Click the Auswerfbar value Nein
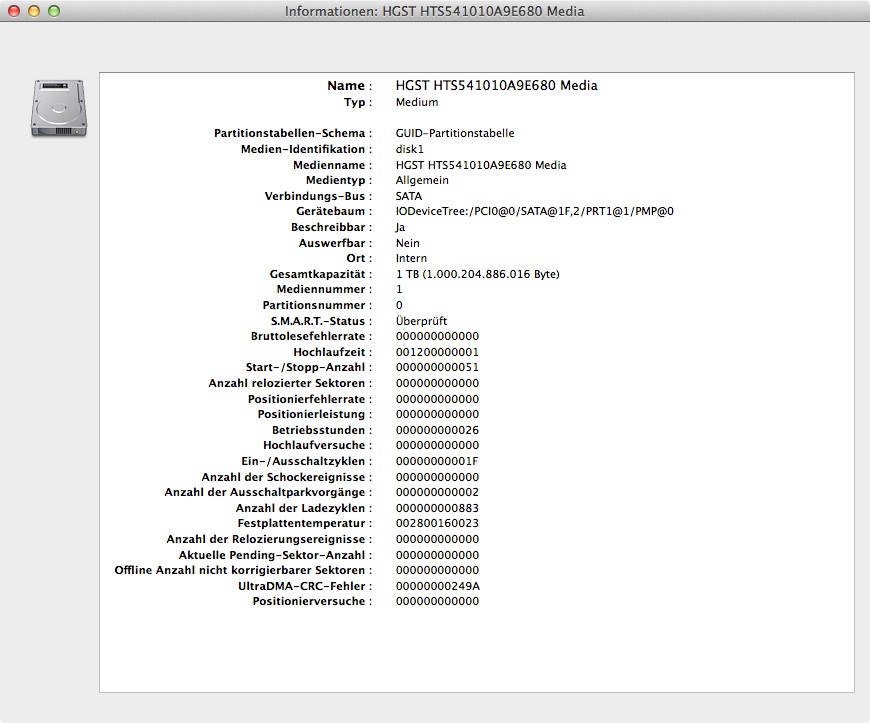The height and width of the screenshot is (723, 870). click(x=408, y=243)
